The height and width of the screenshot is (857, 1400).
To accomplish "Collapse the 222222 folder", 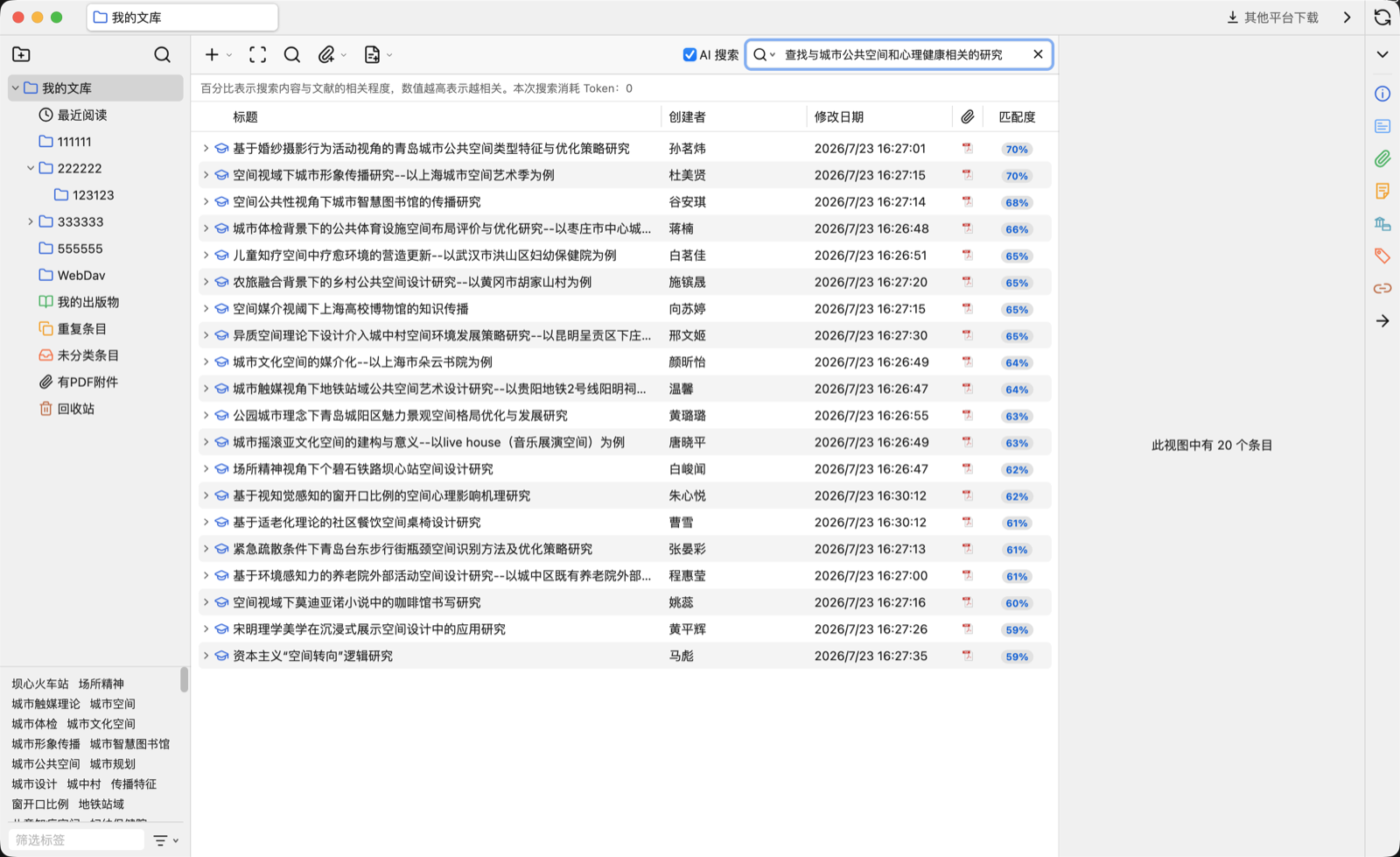I will tap(31, 168).
